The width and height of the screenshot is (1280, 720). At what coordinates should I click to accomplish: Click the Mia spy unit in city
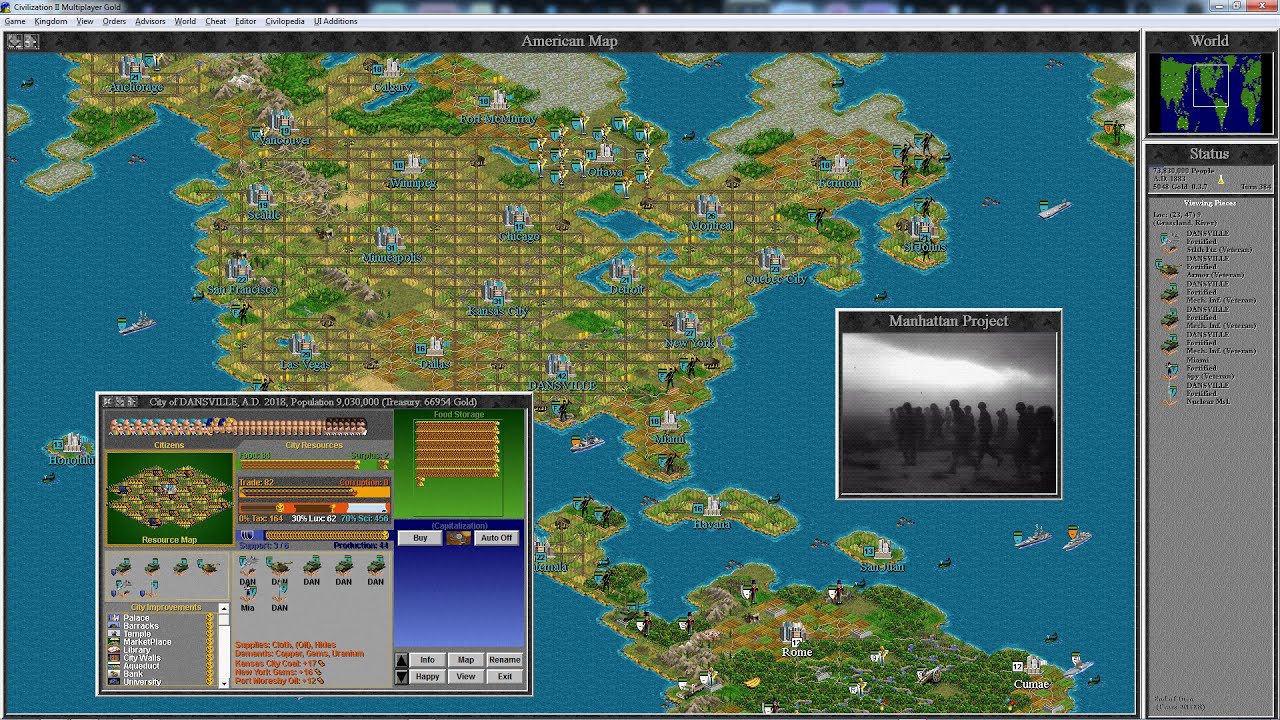tap(247, 594)
